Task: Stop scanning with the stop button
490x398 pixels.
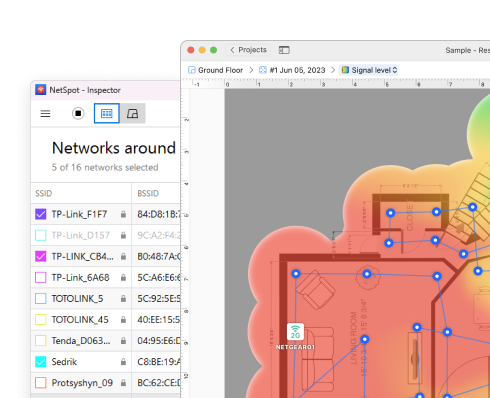Action: pos(78,113)
